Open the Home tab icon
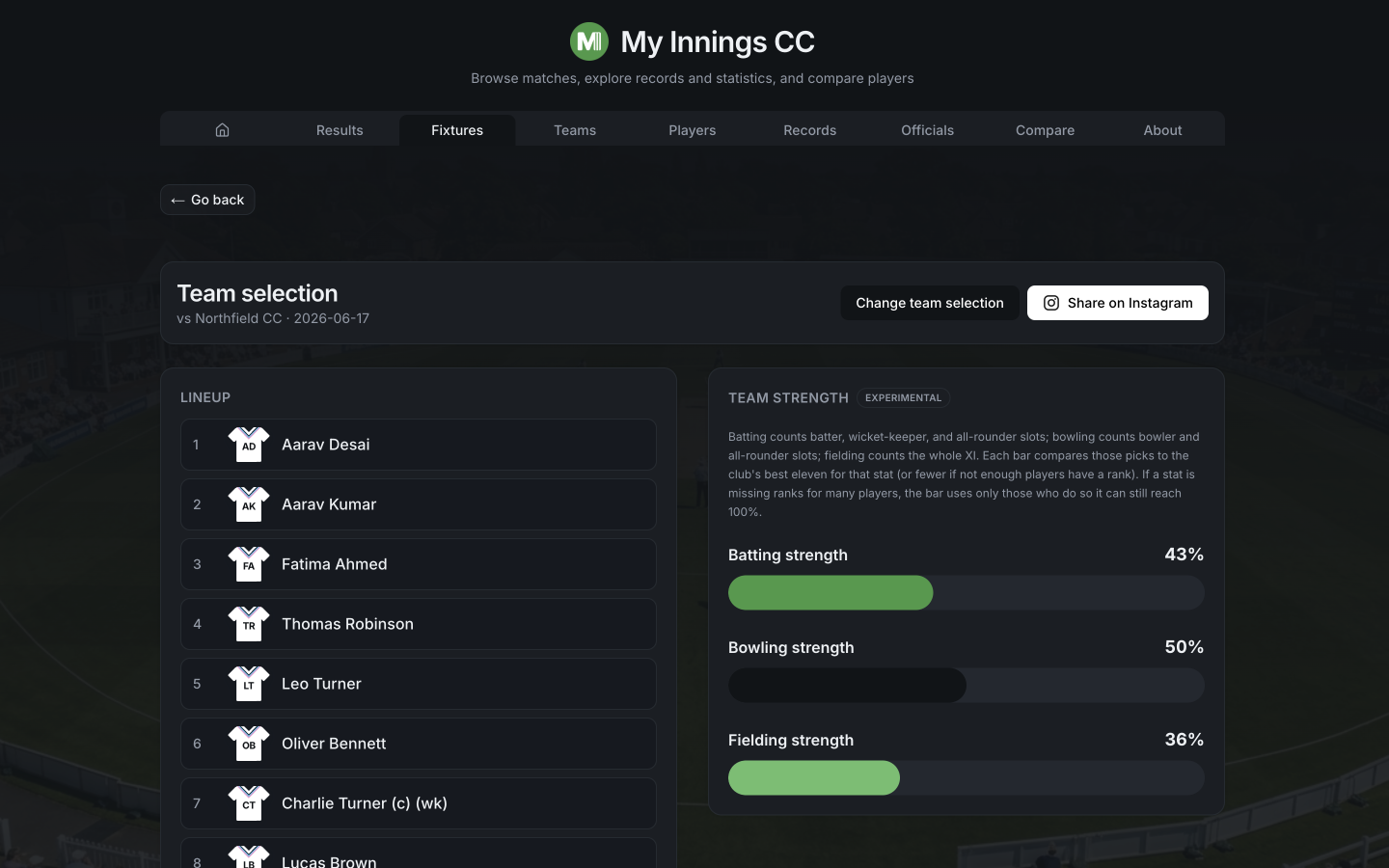This screenshot has width=1389, height=868. [x=222, y=130]
